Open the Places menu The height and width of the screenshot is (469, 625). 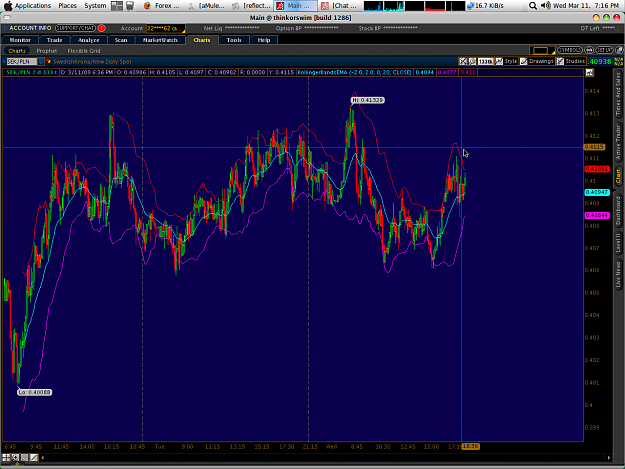[67, 6]
